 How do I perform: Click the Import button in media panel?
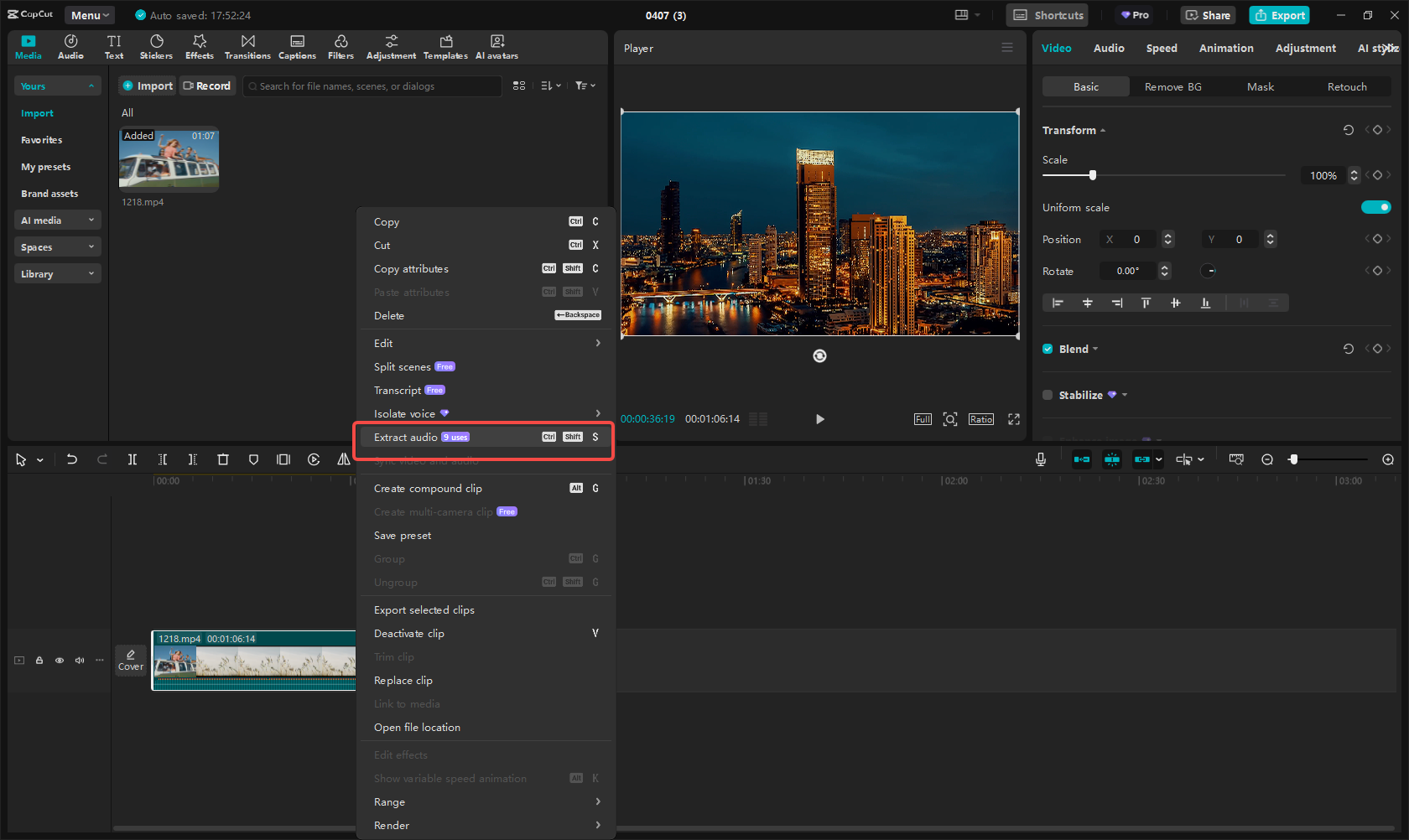148,86
